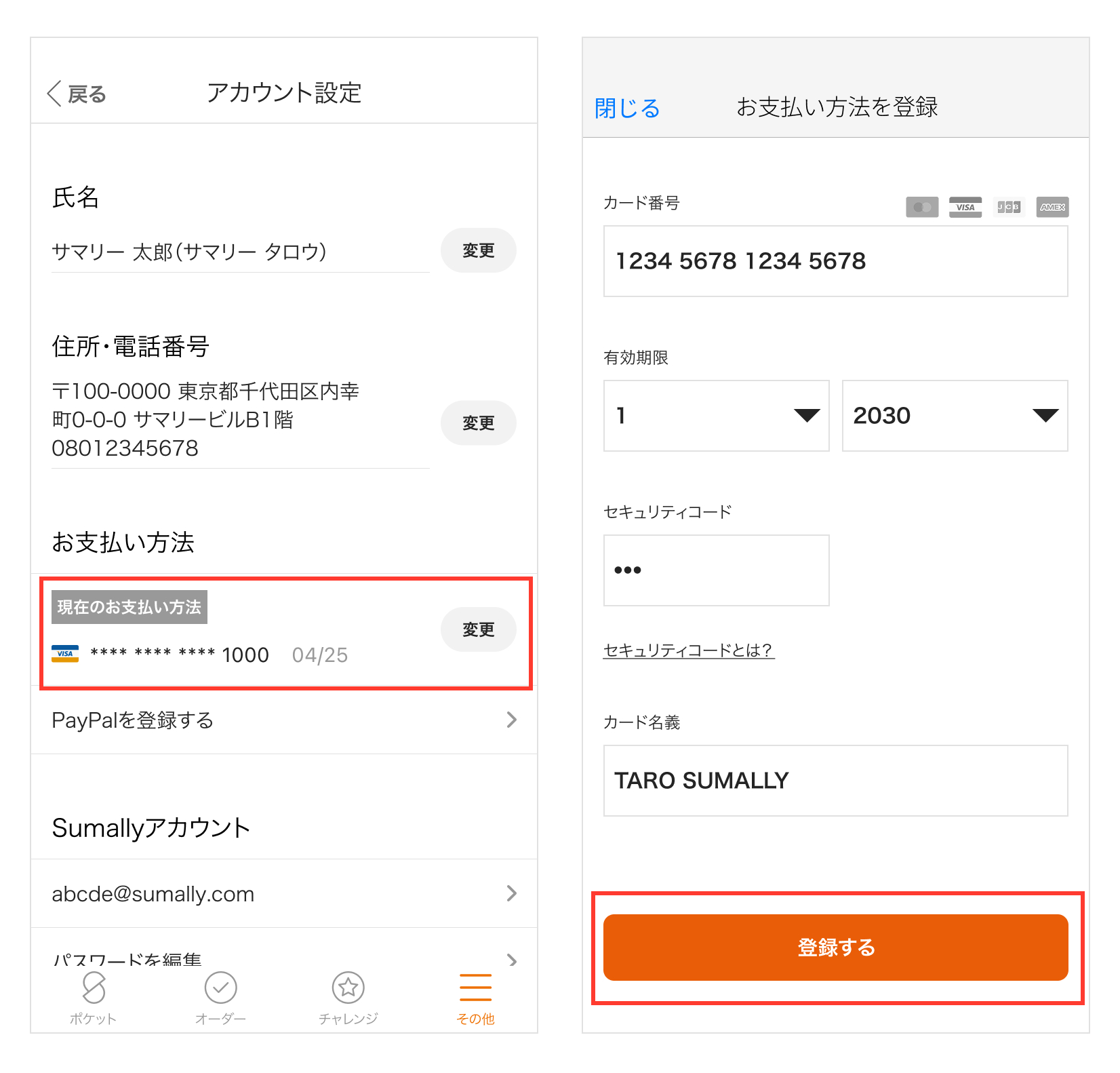Switch to the その他 tab
Viewport: 1120px width, 1073px height.
[475, 990]
